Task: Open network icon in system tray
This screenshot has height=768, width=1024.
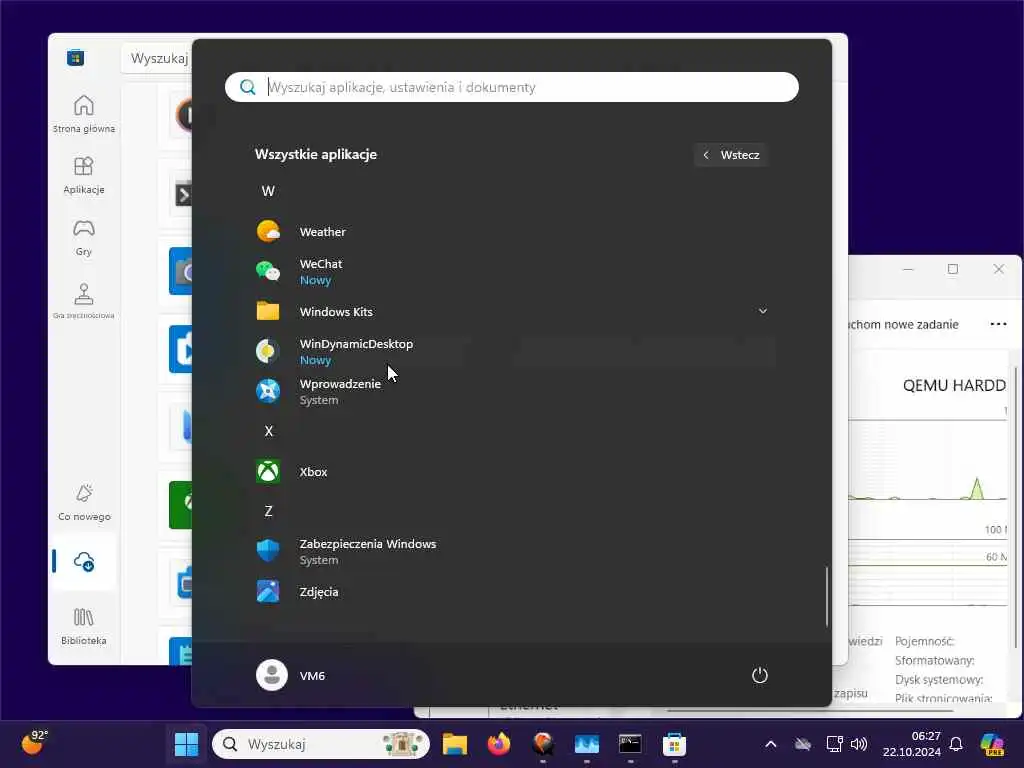Action: pos(834,744)
